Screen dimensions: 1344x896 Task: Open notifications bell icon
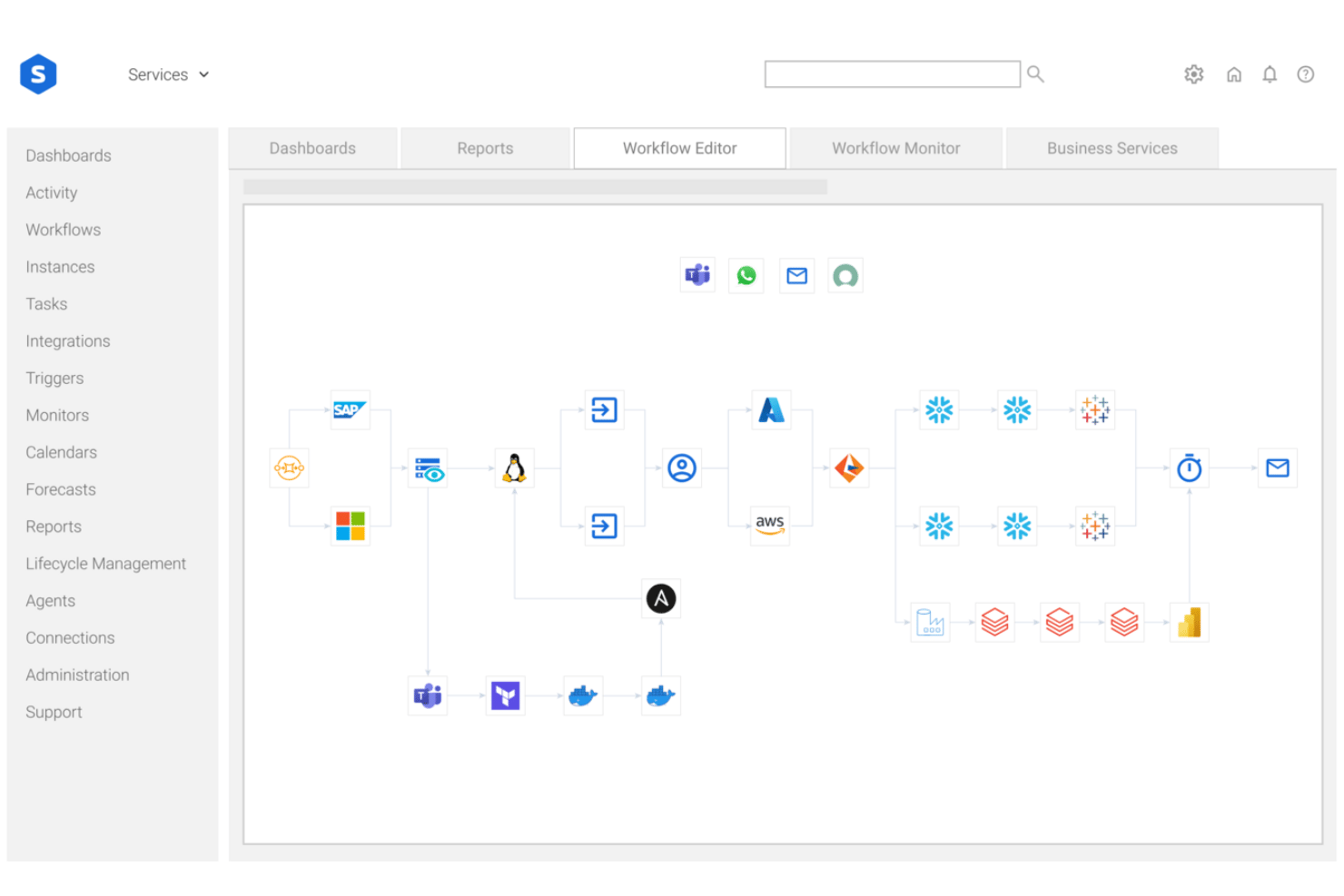[1270, 74]
